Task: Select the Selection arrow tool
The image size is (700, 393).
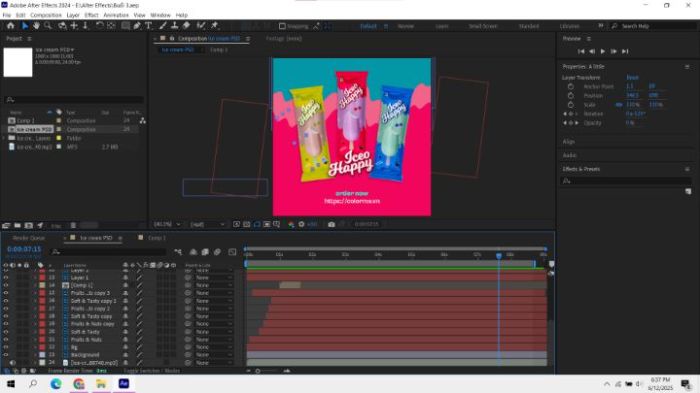Action: (x=25, y=26)
